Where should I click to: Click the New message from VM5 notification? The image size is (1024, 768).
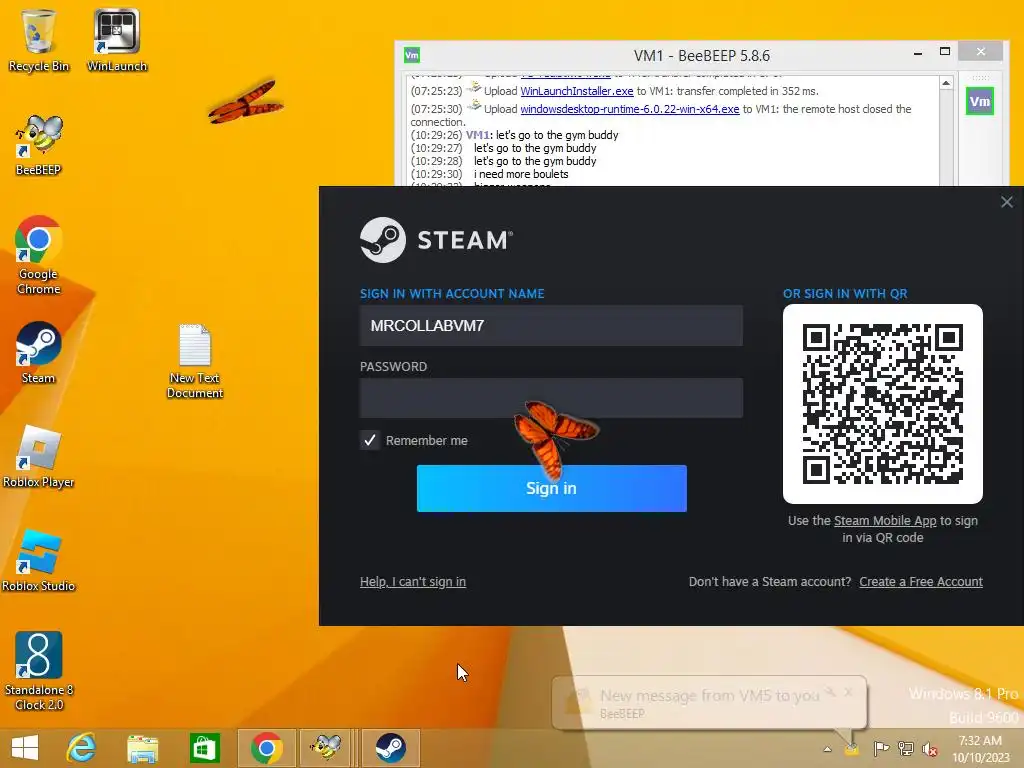tap(709, 703)
